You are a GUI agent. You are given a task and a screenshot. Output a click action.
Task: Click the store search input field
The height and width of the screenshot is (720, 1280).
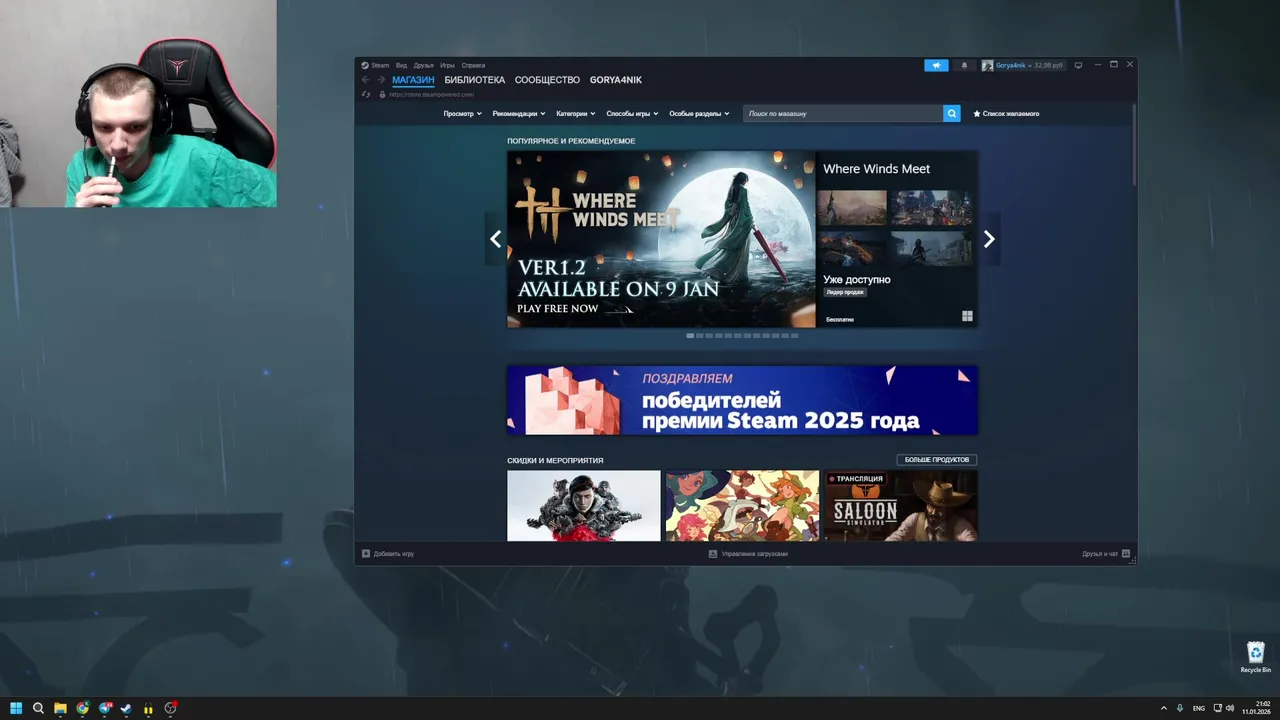click(x=843, y=113)
